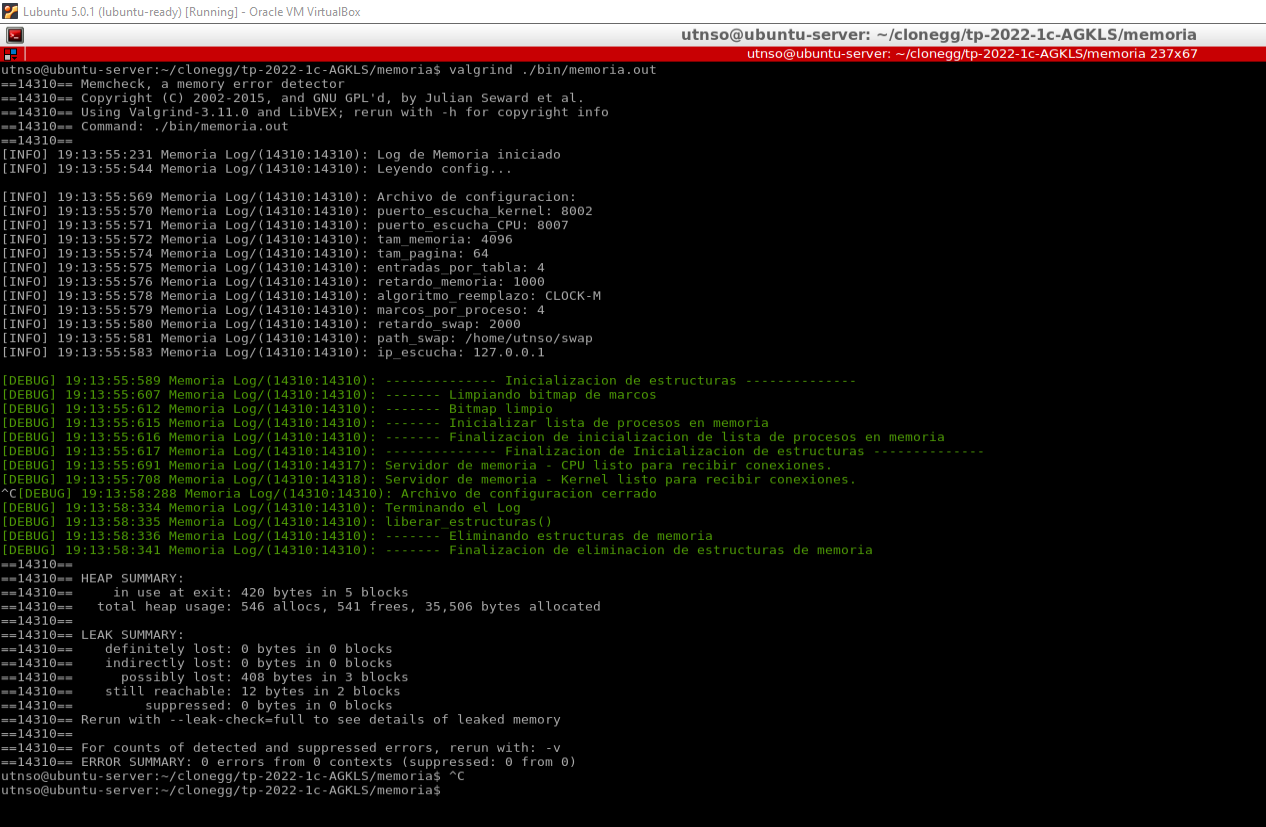Click the 'LEAK SUMMARY:' heading

click(132, 634)
